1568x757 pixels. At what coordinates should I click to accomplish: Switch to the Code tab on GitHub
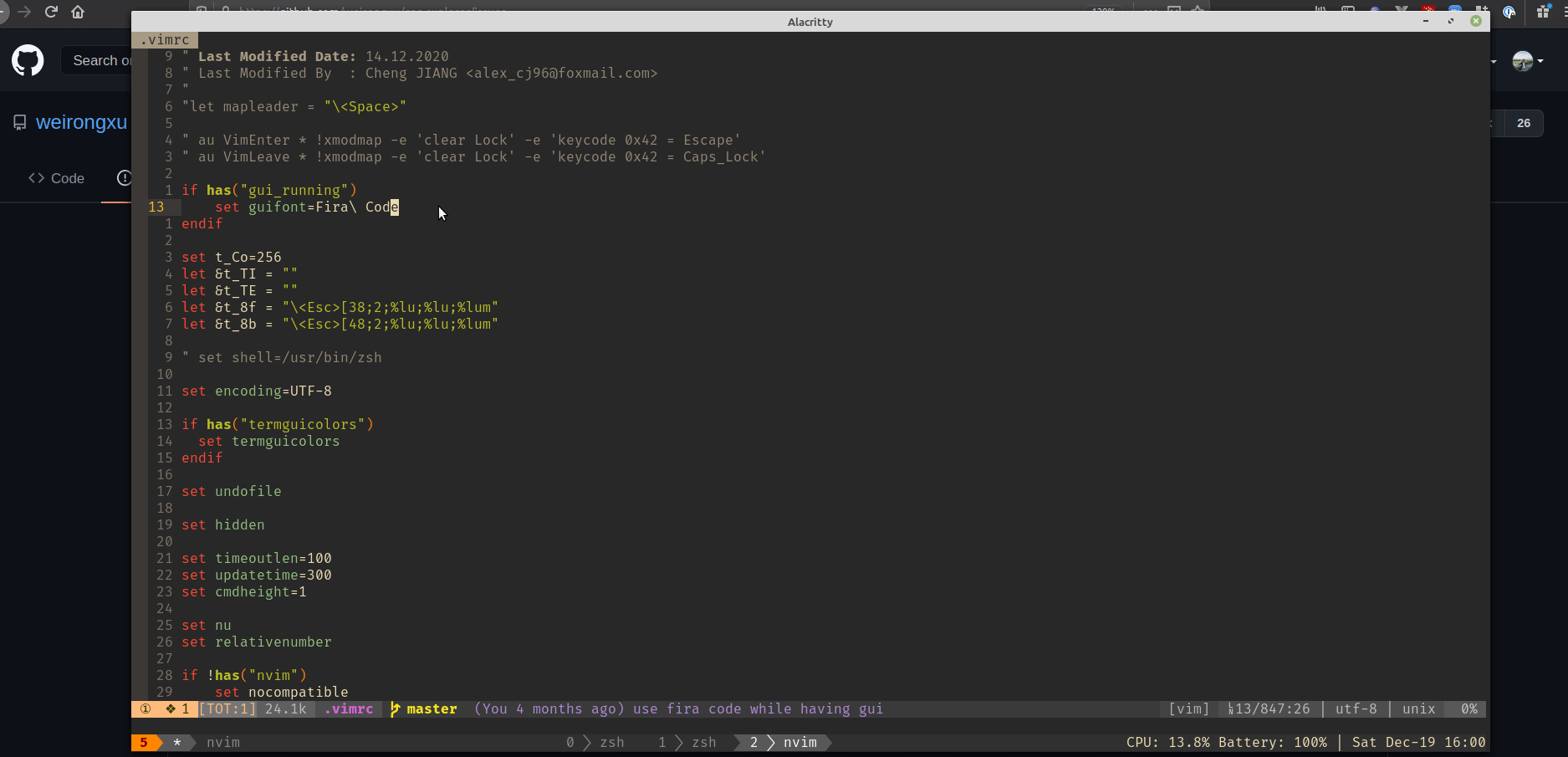(x=55, y=178)
